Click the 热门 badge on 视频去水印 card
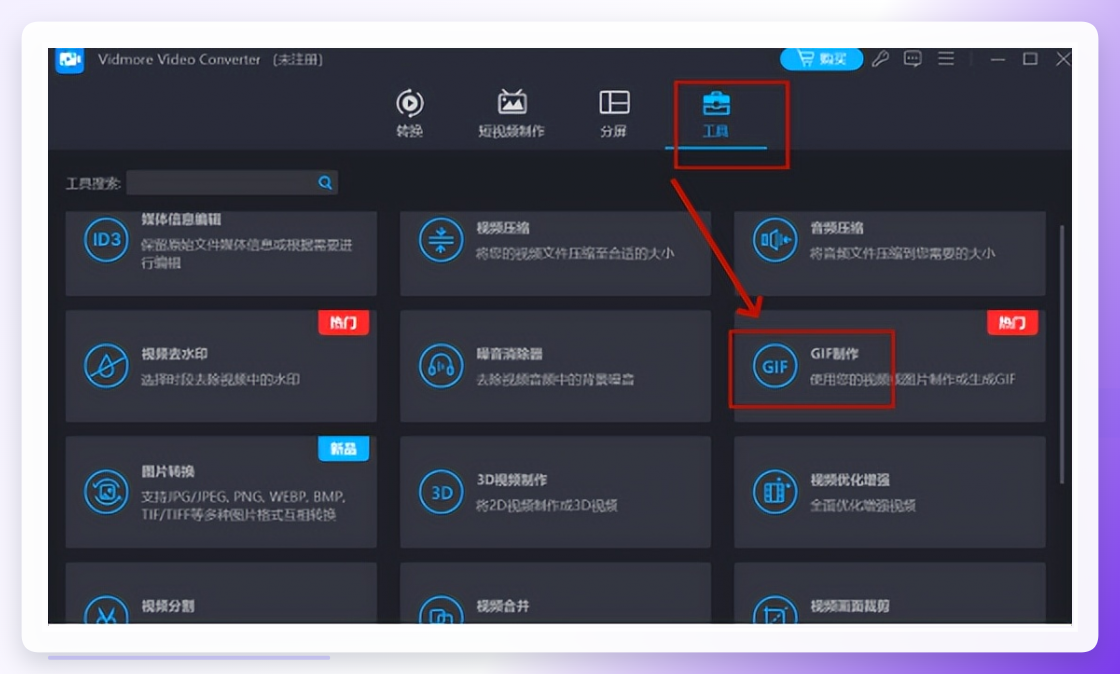 [344, 323]
